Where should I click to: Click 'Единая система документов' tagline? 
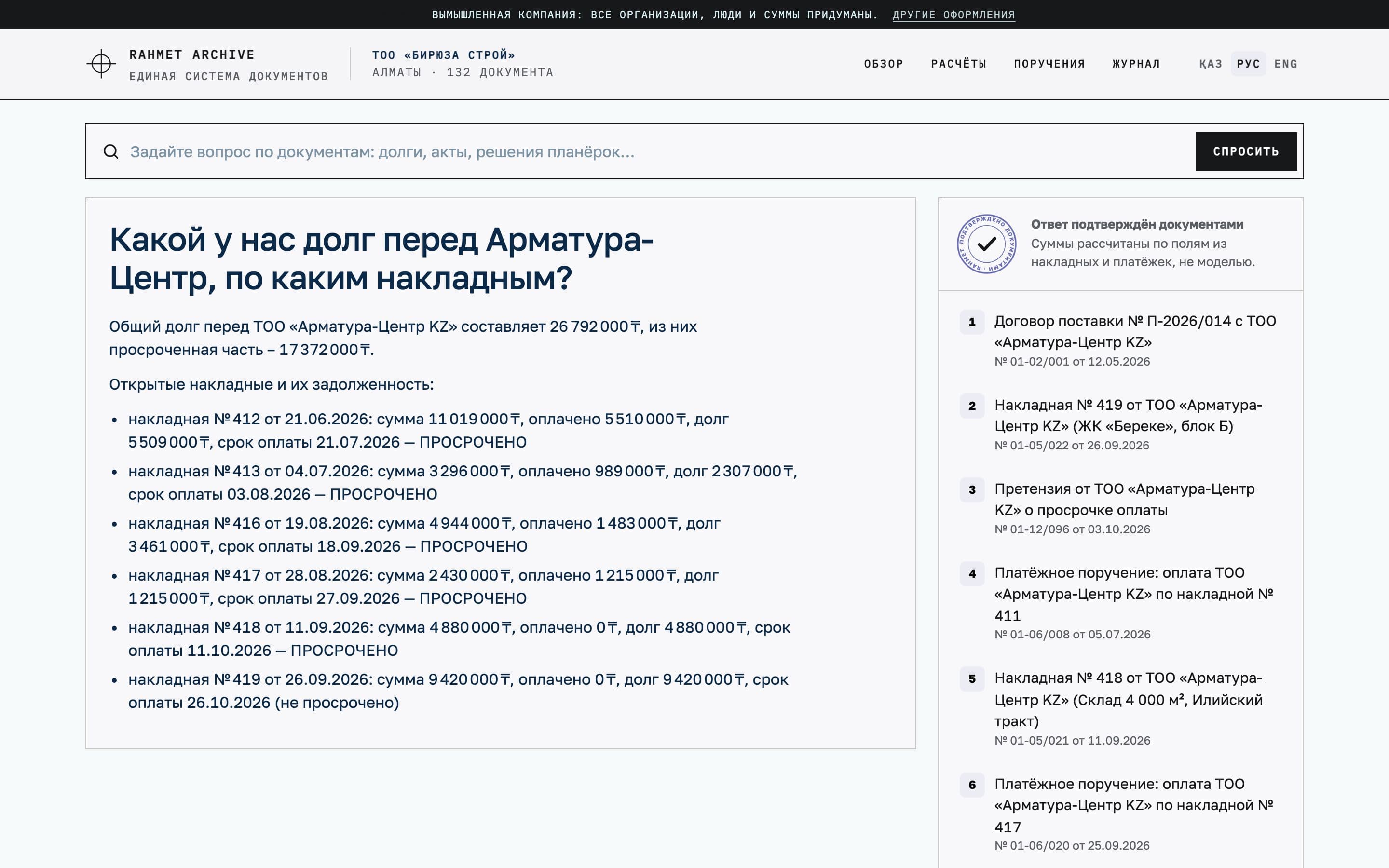229,76
